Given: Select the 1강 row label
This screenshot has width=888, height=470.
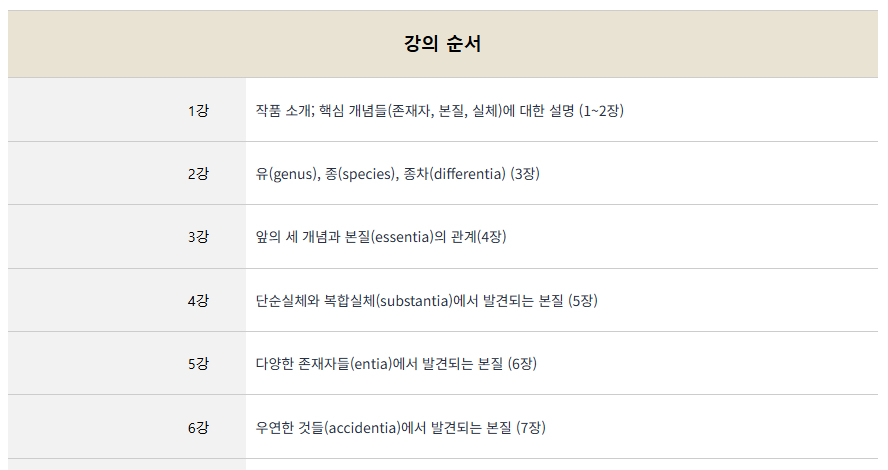Looking at the screenshot, I should click(197, 110).
